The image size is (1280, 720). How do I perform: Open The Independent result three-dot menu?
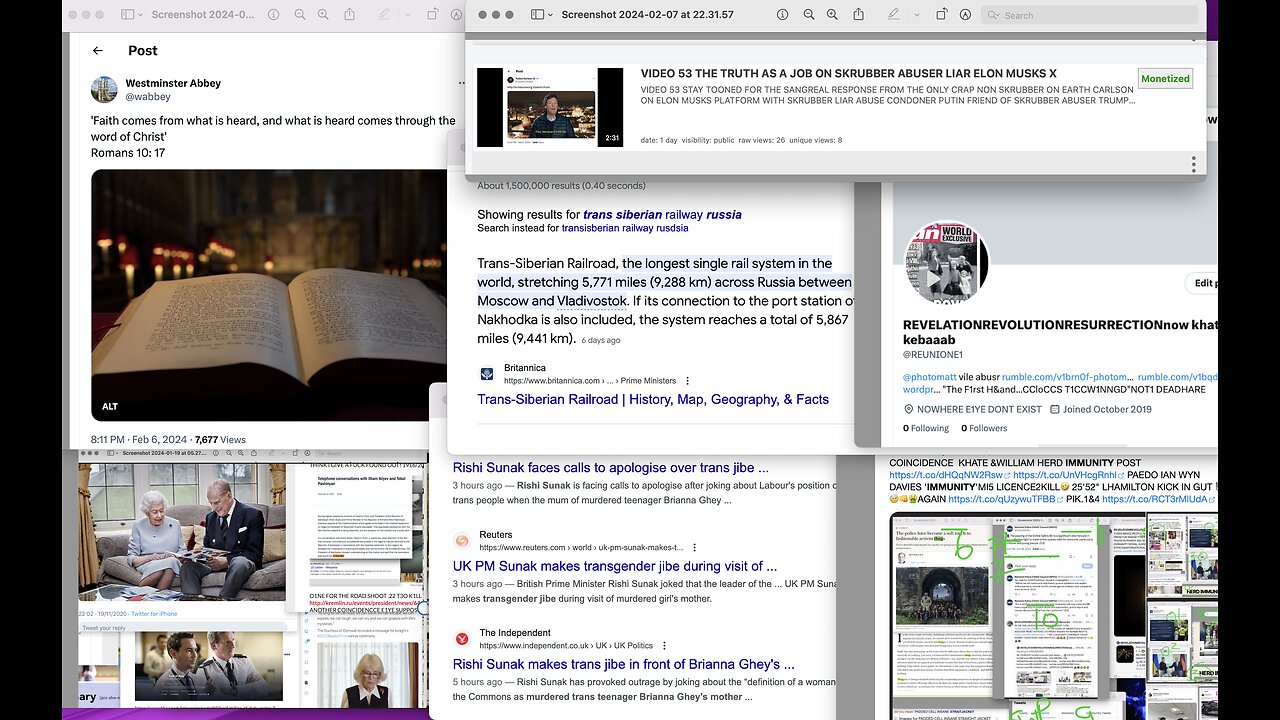pyautogui.click(x=664, y=646)
